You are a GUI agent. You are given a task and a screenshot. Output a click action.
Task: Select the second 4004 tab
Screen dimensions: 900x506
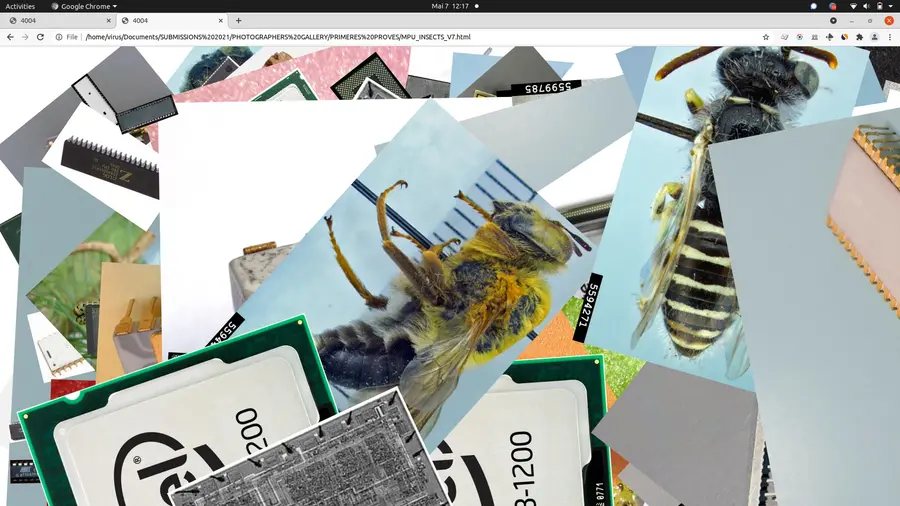tap(172, 21)
